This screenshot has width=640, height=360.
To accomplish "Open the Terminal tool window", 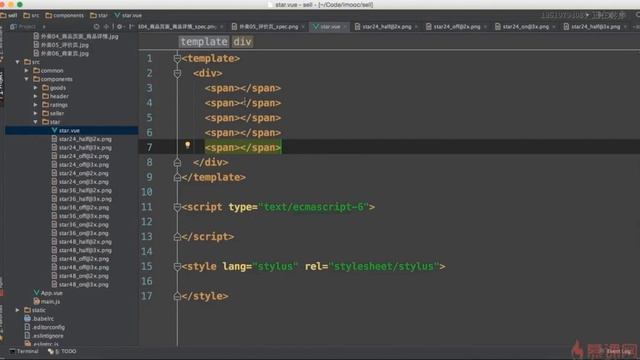I will pyautogui.click(x=24, y=351).
